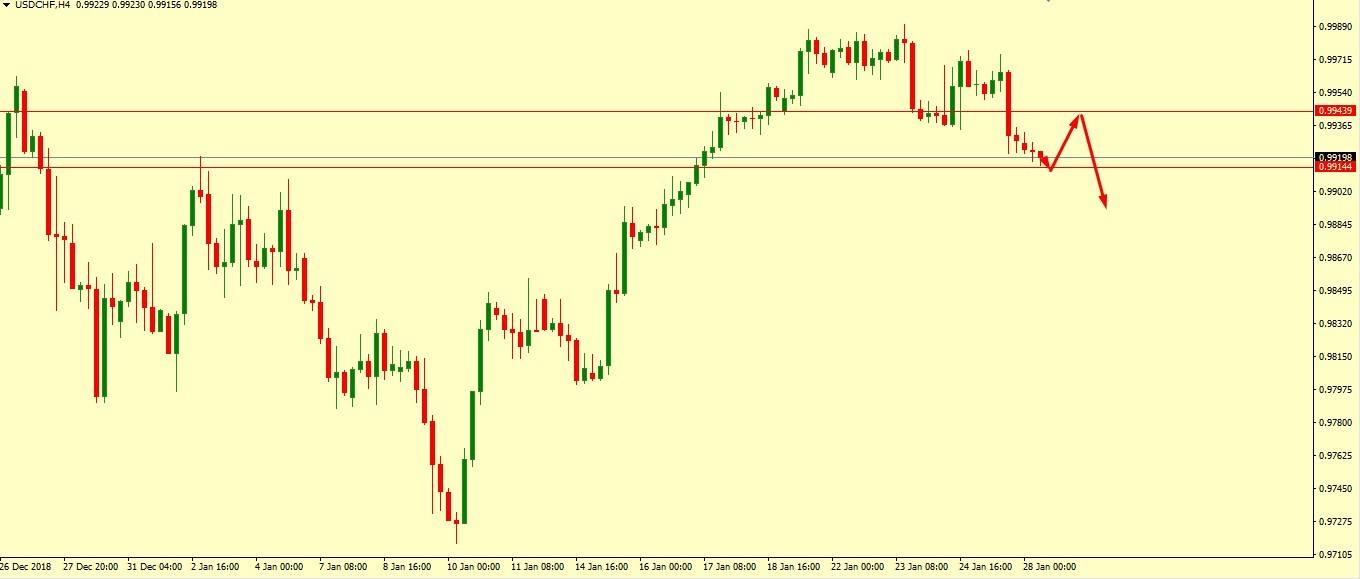
Task: Click the 2 Jan 16:00 time label
Action: (214, 567)
